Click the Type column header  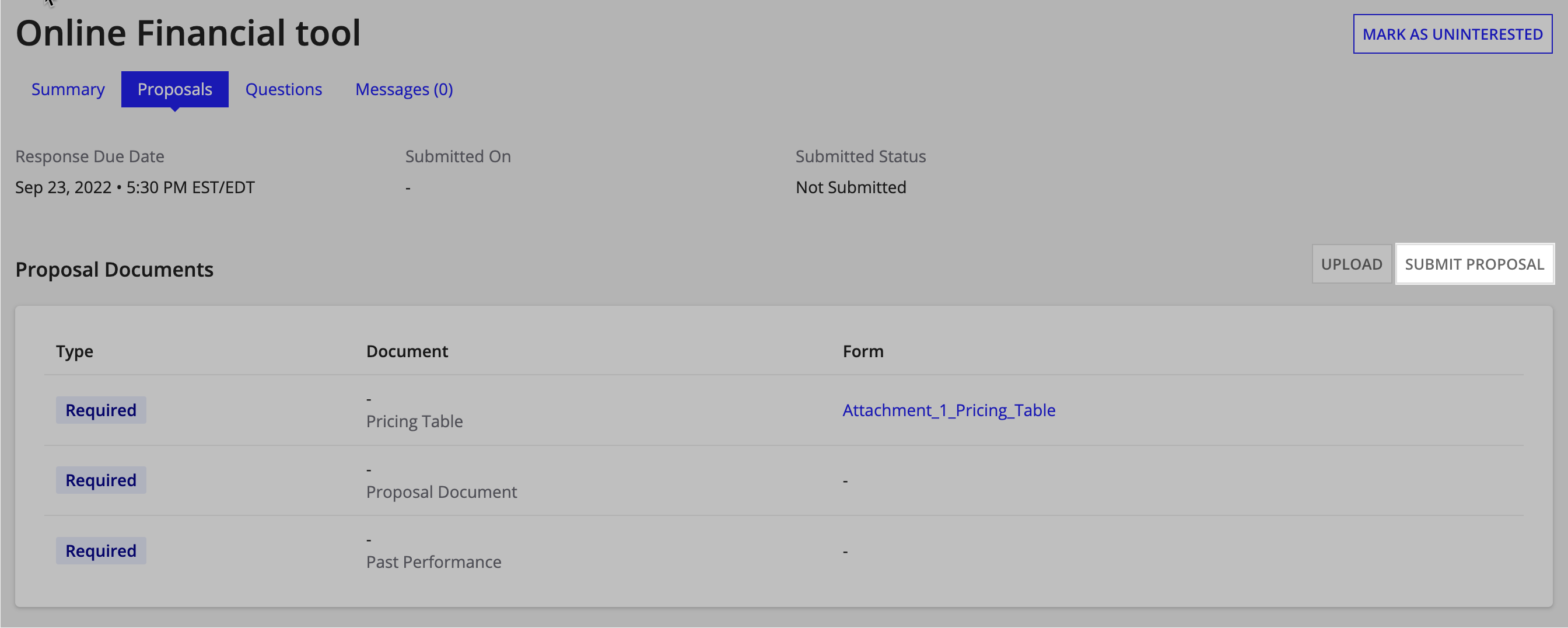pyautogui.click(x=74, y=351)
